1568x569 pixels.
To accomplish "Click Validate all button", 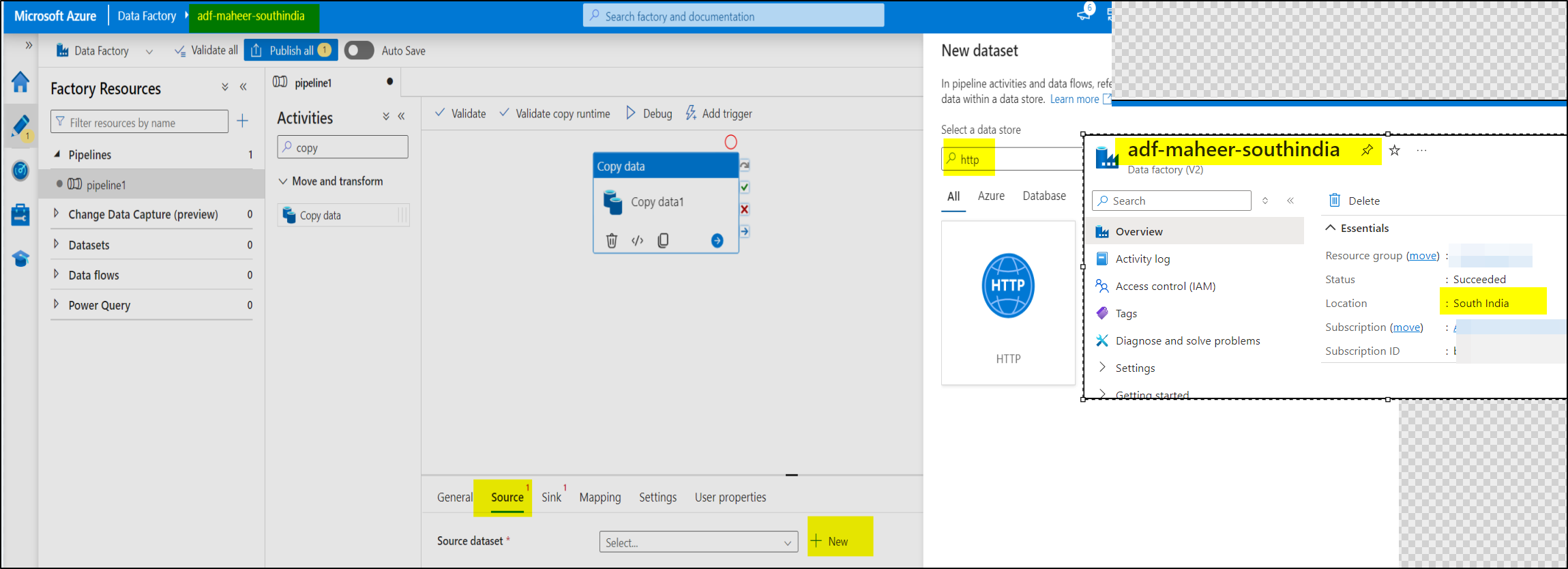I will (x=206, y=50).
